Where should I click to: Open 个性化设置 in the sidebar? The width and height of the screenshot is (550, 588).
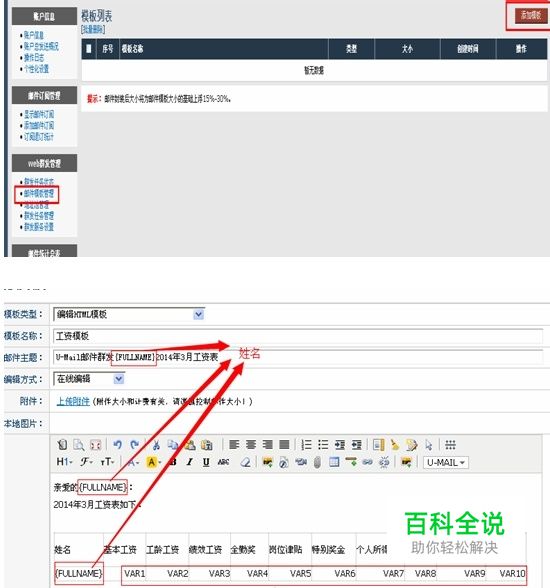(36, 69)
